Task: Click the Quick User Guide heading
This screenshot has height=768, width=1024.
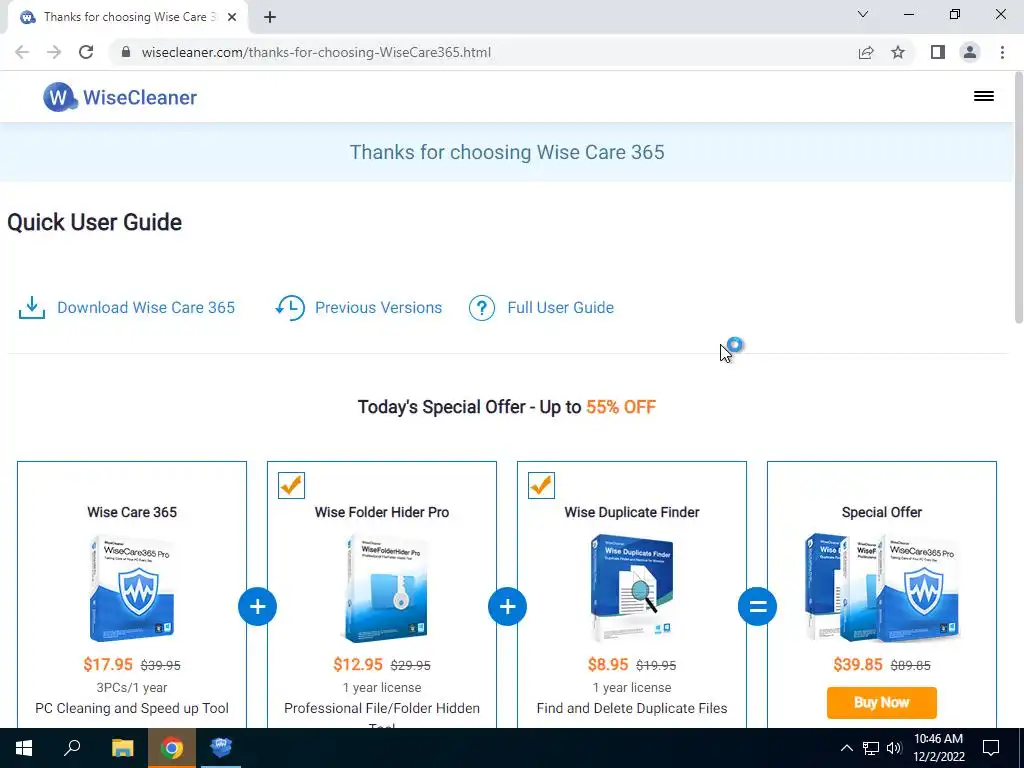Action: (x=95, y=222)
